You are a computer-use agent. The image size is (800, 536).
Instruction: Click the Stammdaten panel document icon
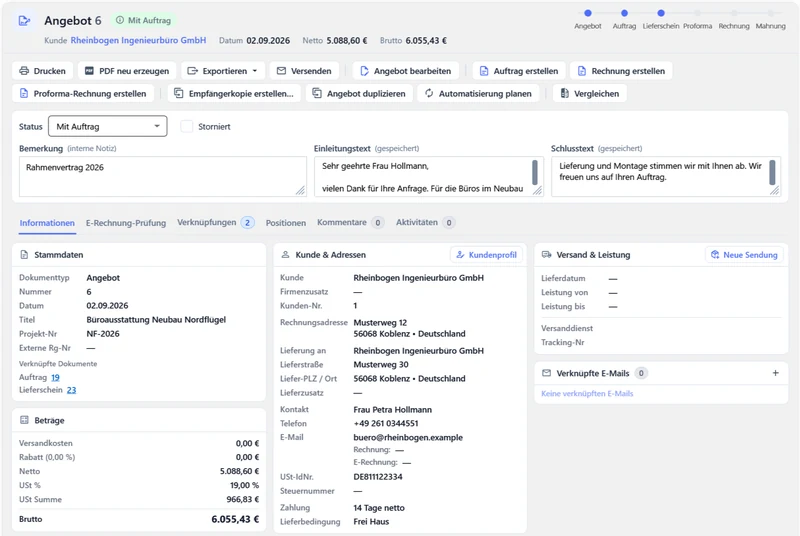[24, 254]
